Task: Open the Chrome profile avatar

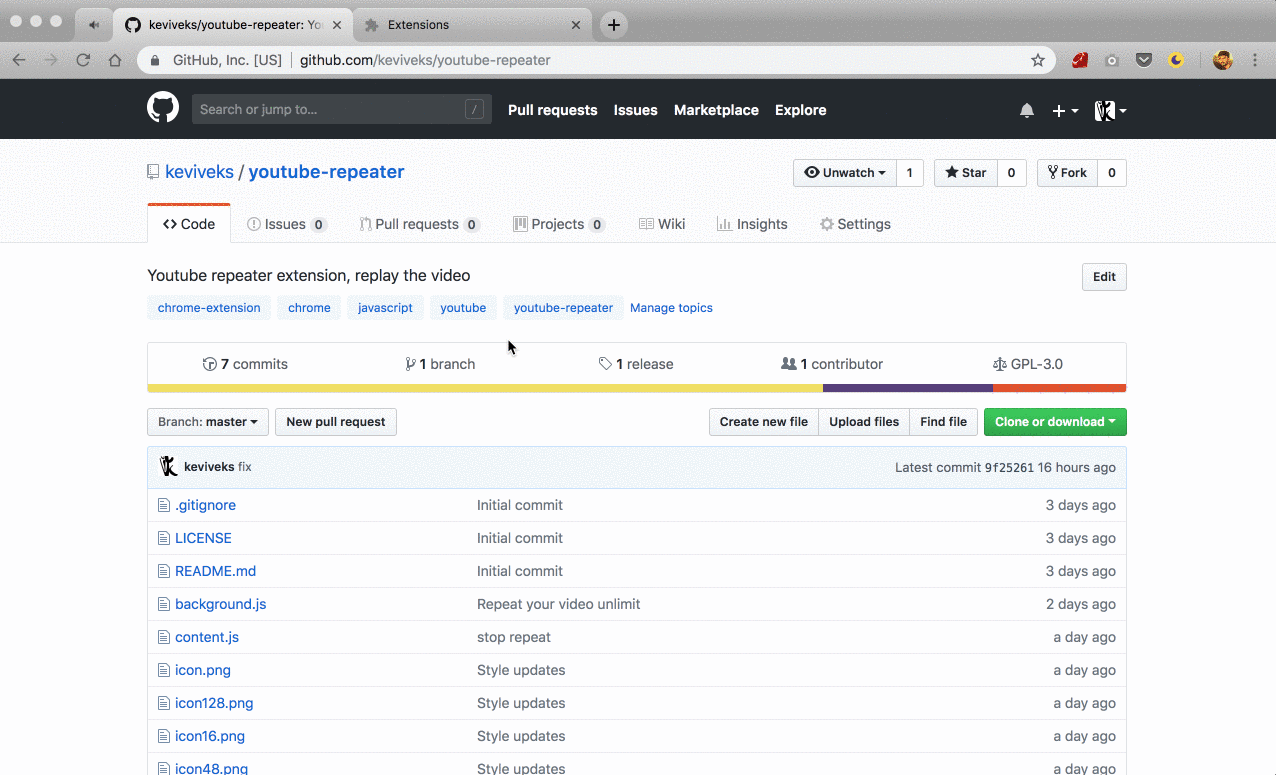Action: tap(1222, 60)
